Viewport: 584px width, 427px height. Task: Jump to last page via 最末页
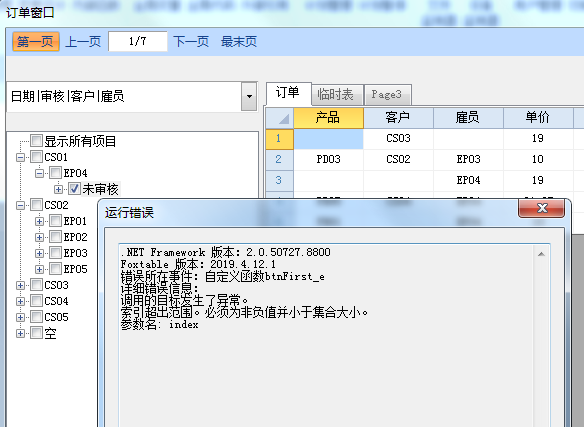click(239, 41)
